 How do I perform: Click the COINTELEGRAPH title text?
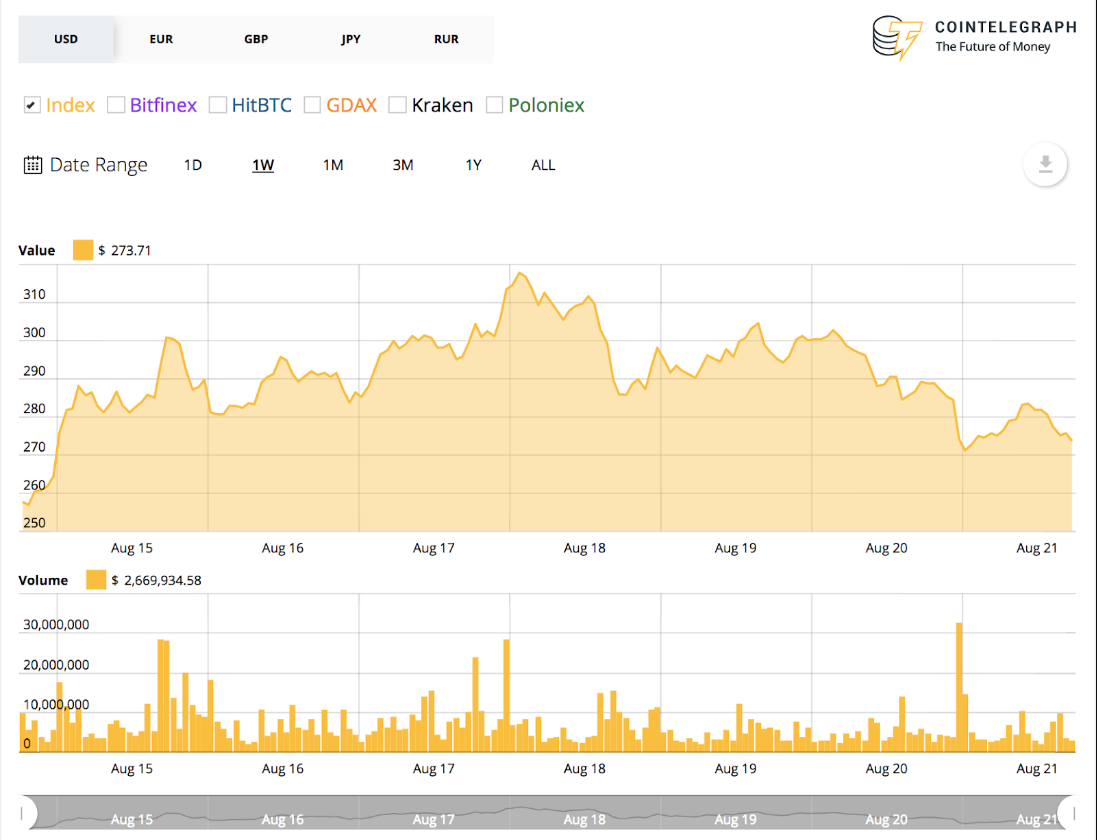tap(1005, 27)
